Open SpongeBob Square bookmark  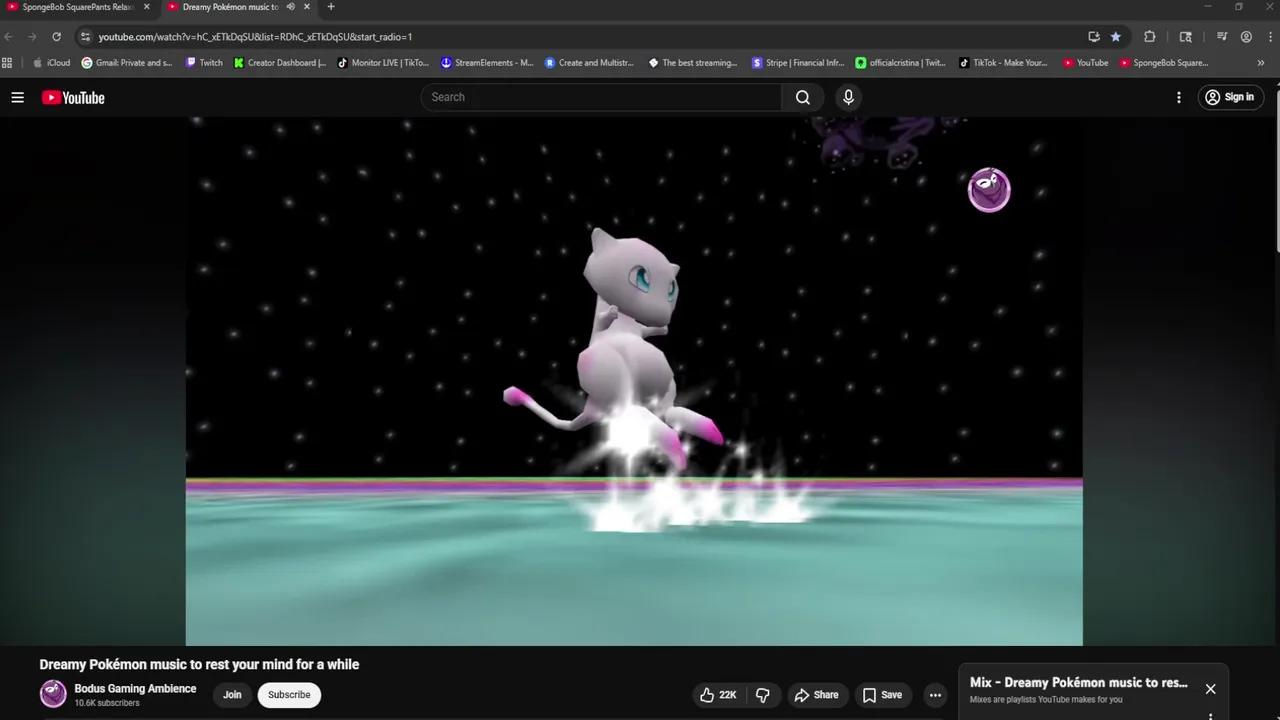[x=1165, y=63]
